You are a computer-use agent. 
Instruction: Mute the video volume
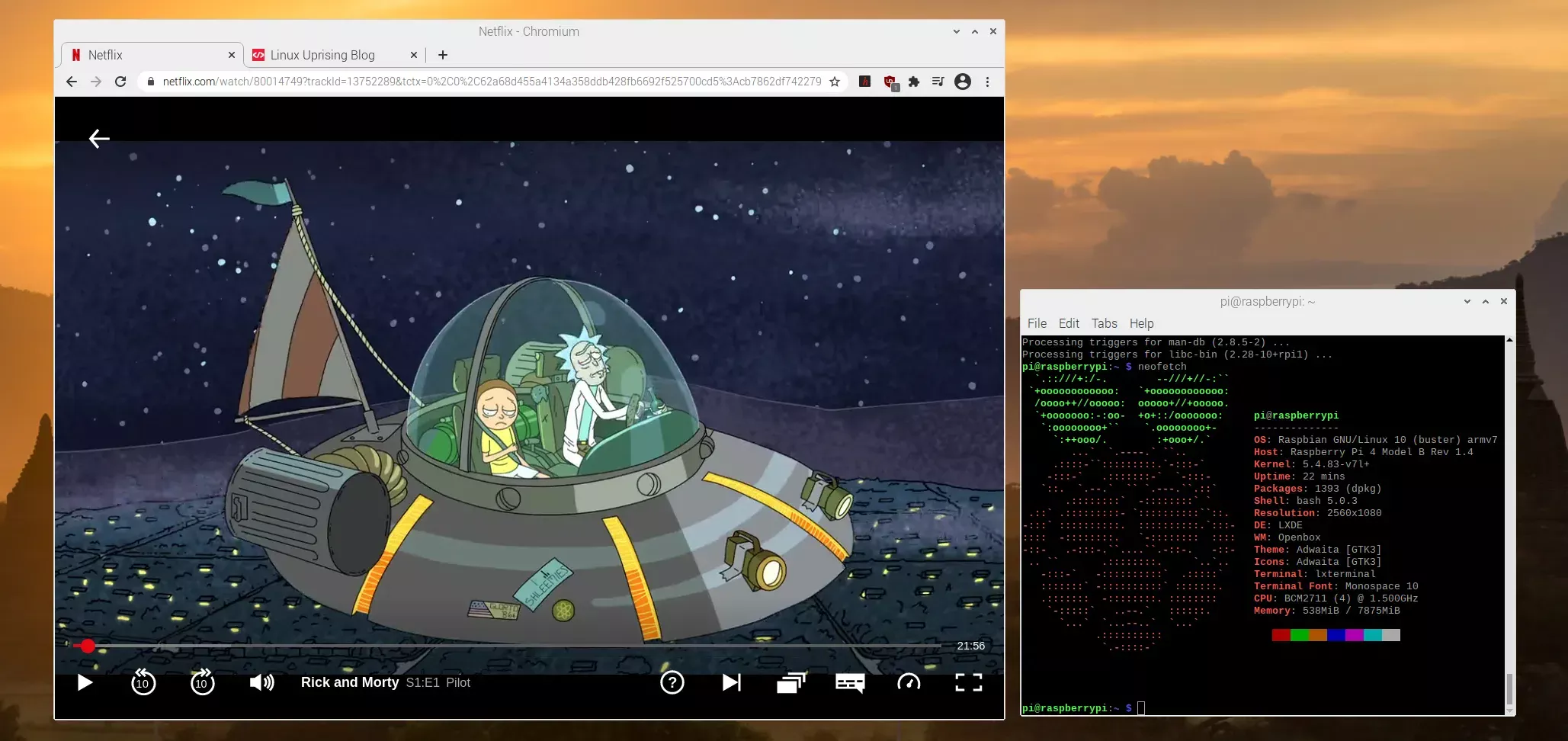261,682
